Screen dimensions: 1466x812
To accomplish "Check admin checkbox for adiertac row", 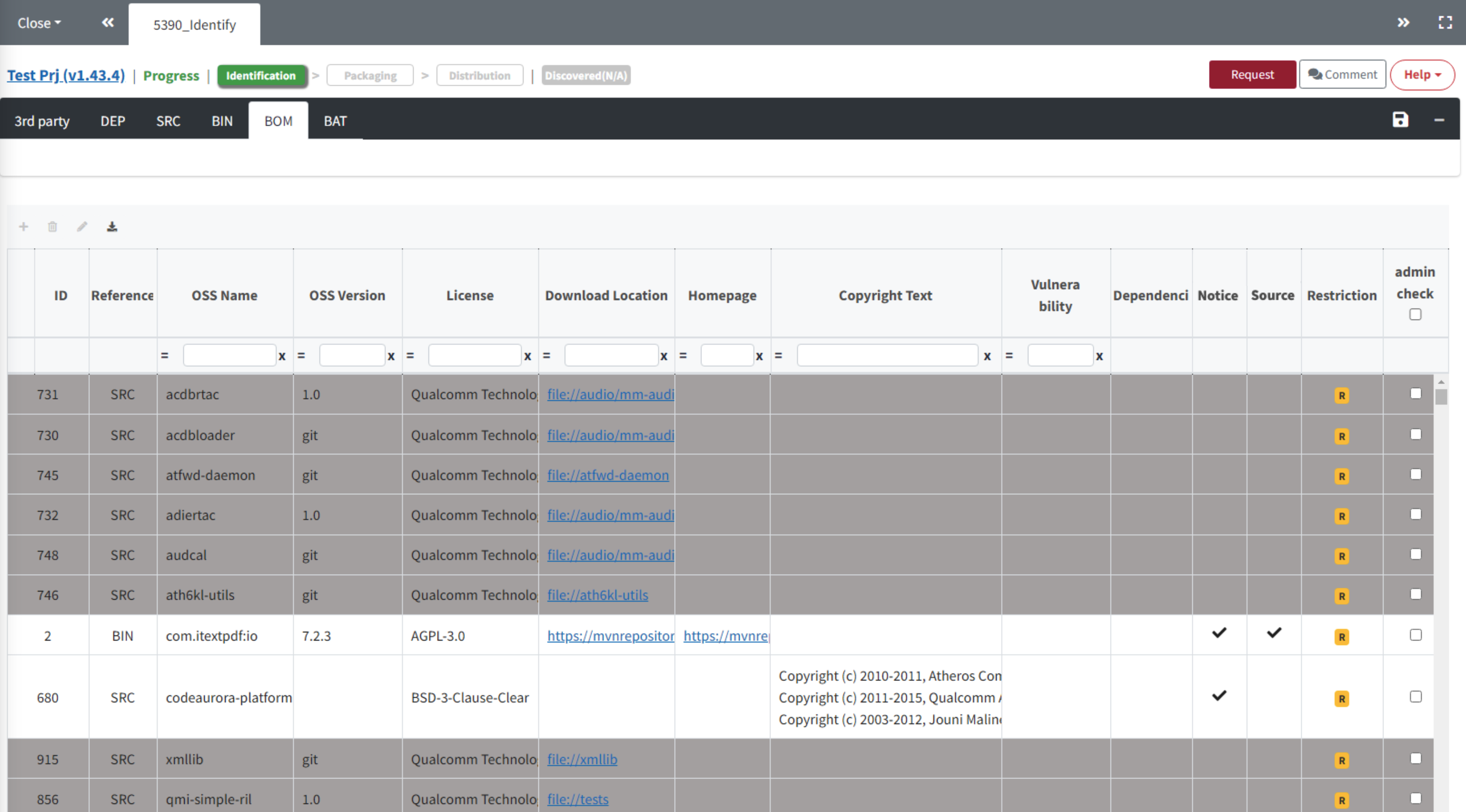I will click(x=1415, y=514).
